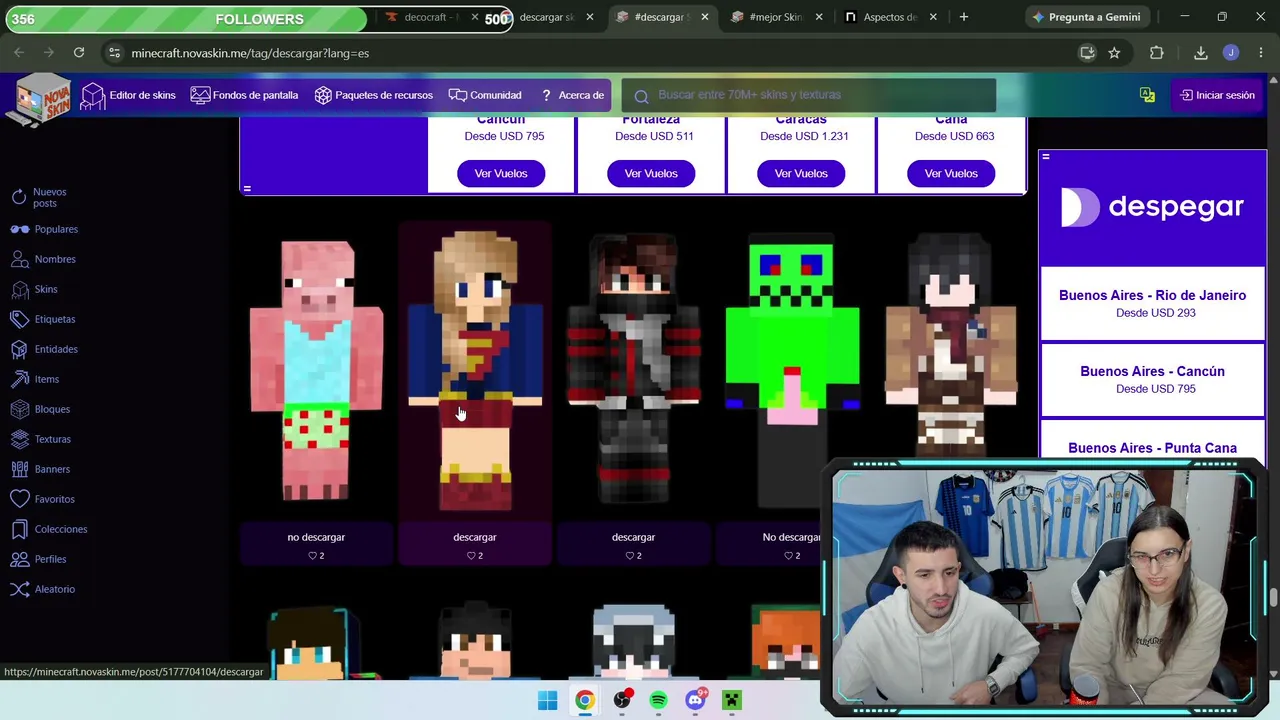Click the install app icon in address bar
The height and width of the screenshot is (720, 1280).
[1087, 53]
